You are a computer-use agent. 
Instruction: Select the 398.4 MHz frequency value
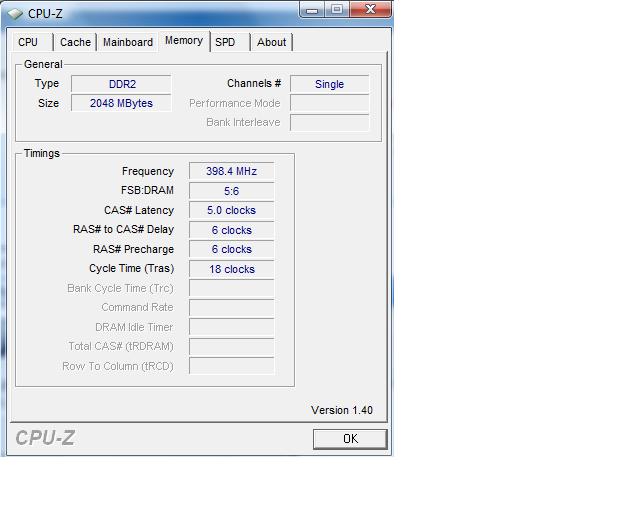click(231, 171)
